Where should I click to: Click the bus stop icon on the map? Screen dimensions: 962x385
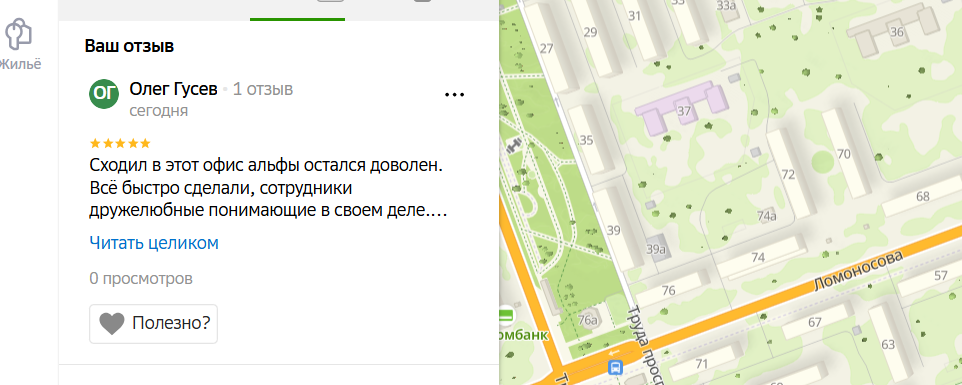tap(615, 367)
